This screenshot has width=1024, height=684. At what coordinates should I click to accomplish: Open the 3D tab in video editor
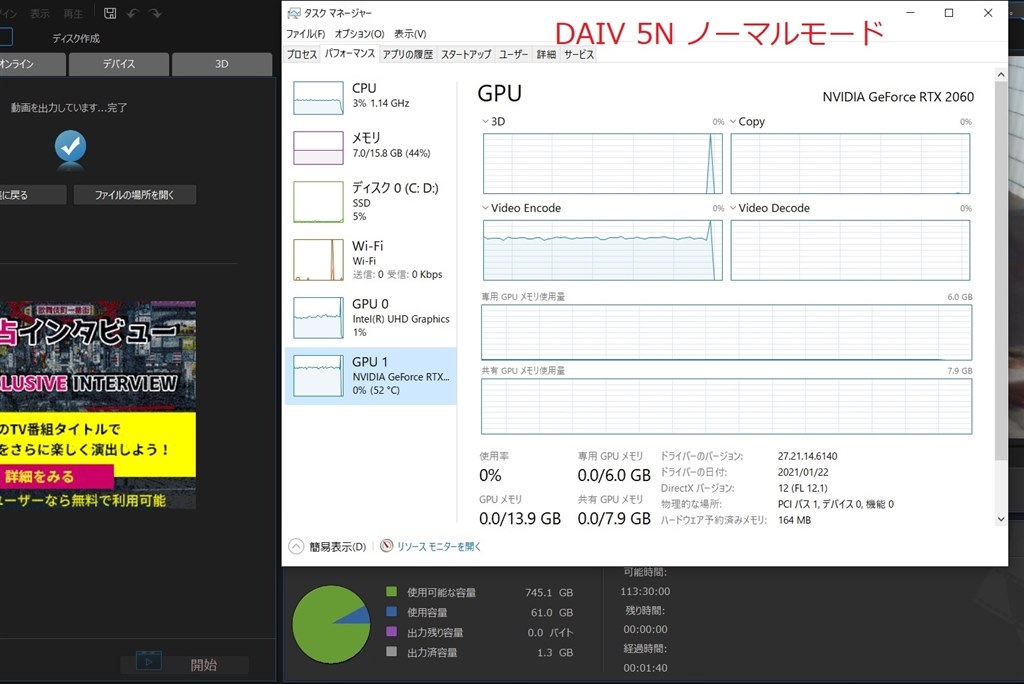pyautogui.click(x=222, y=64)
